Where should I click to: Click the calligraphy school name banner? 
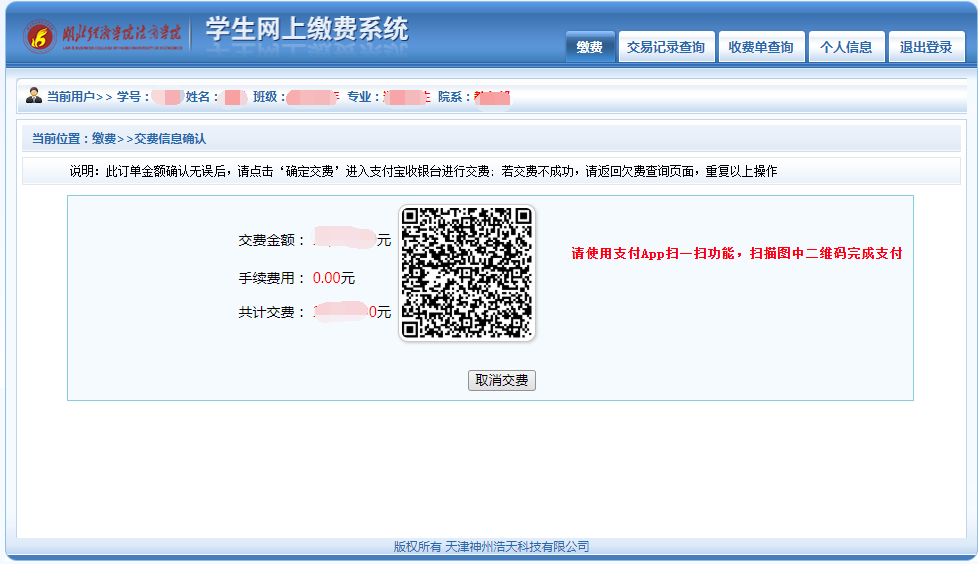coord(120,37)
